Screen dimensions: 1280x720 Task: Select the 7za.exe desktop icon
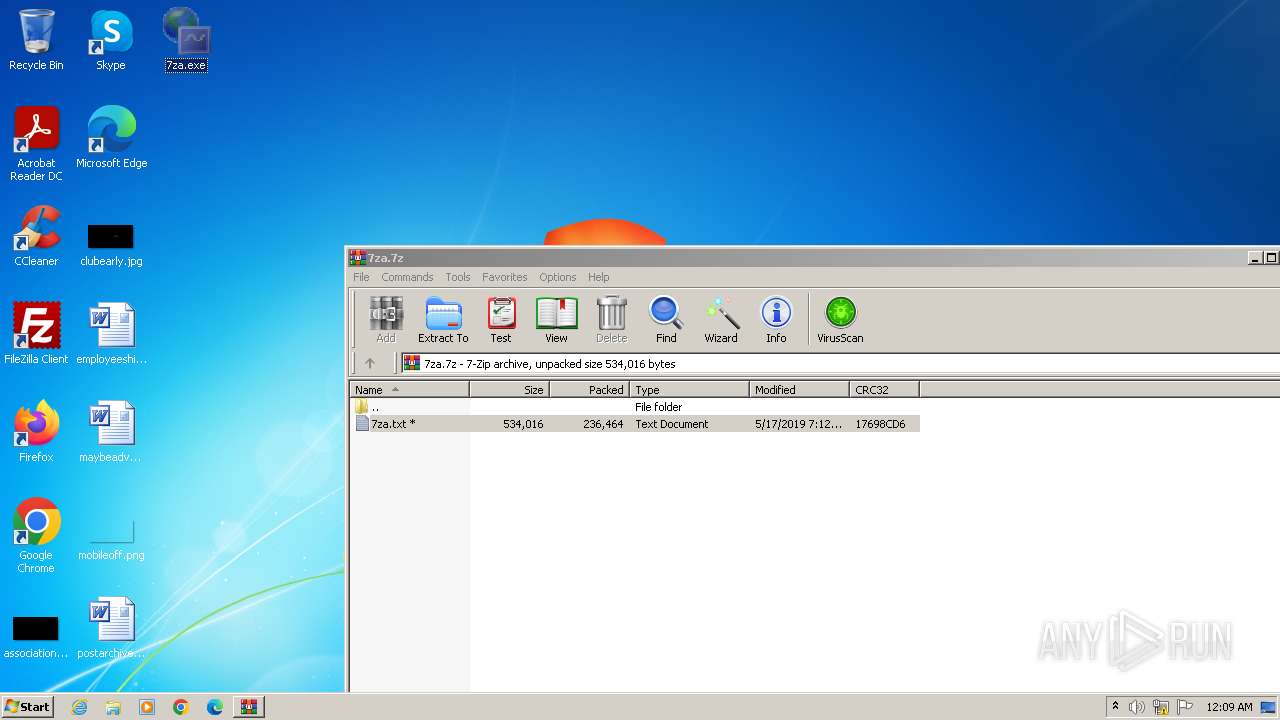(186, 40)
